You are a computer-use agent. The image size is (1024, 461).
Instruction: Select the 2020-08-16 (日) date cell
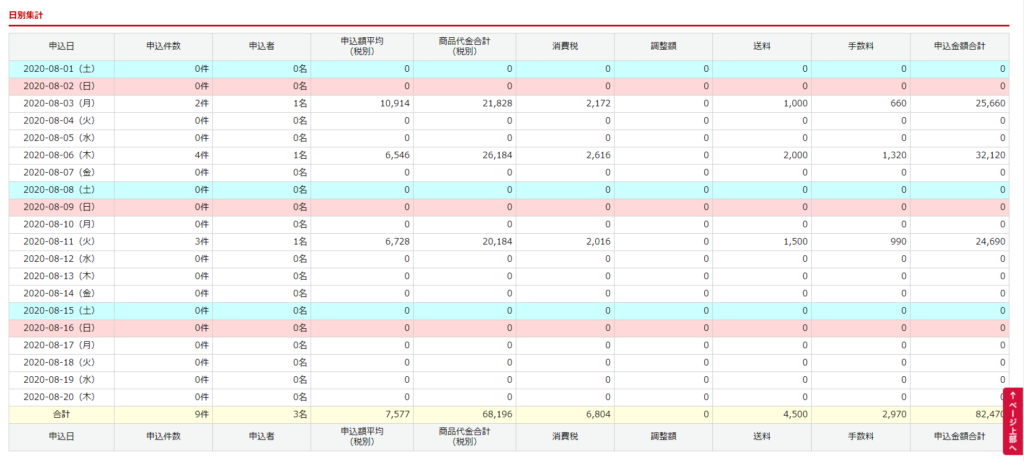[x=61, y=328]
